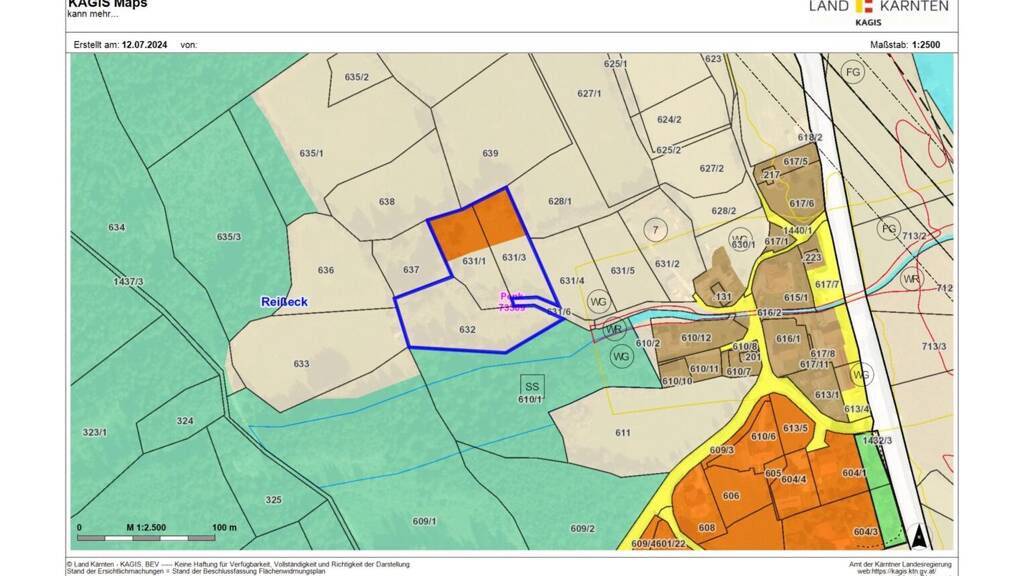Select orange parcel 606
1024x576 pixels.
pyautogui.click(x=730, y=496)
